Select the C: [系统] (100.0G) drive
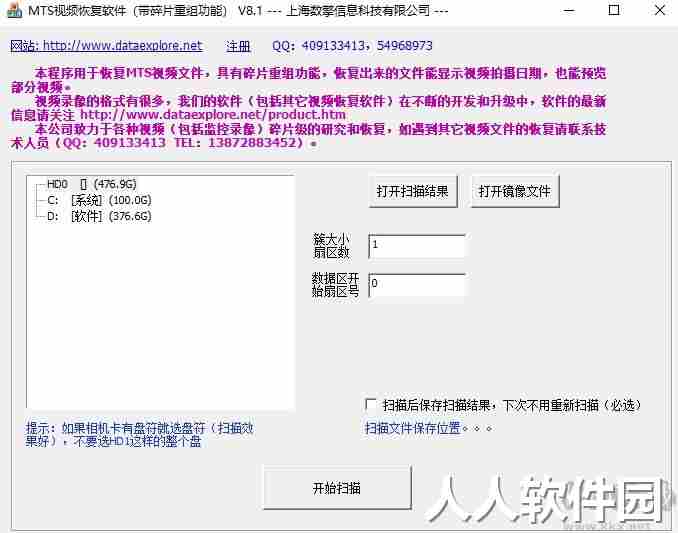Screen dimensions: 678x533 (x=99, y=200)
